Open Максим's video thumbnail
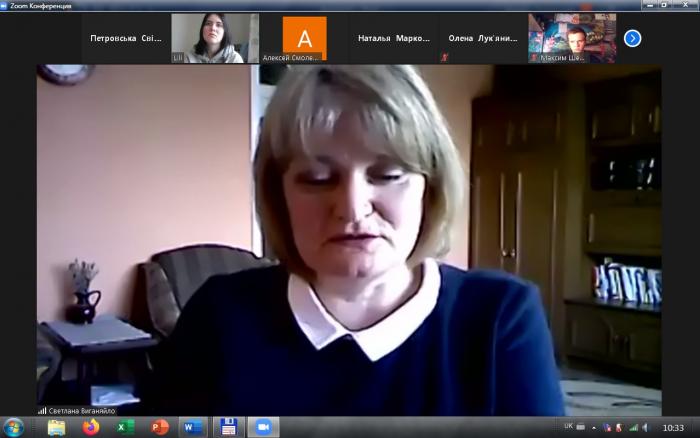700x438 pixels. 572,38
